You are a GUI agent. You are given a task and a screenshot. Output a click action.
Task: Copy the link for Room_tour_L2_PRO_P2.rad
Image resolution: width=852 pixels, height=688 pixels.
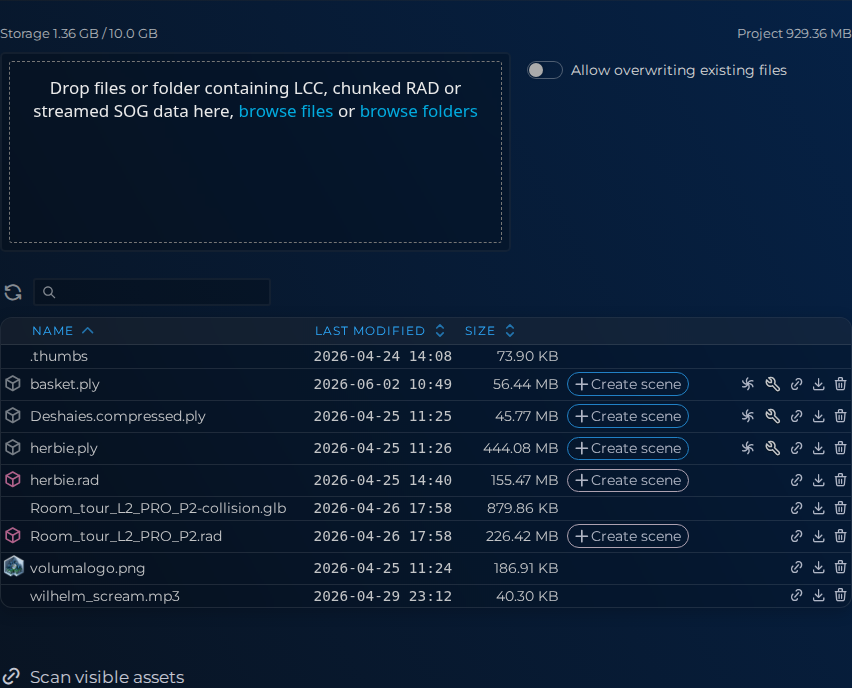797,536
